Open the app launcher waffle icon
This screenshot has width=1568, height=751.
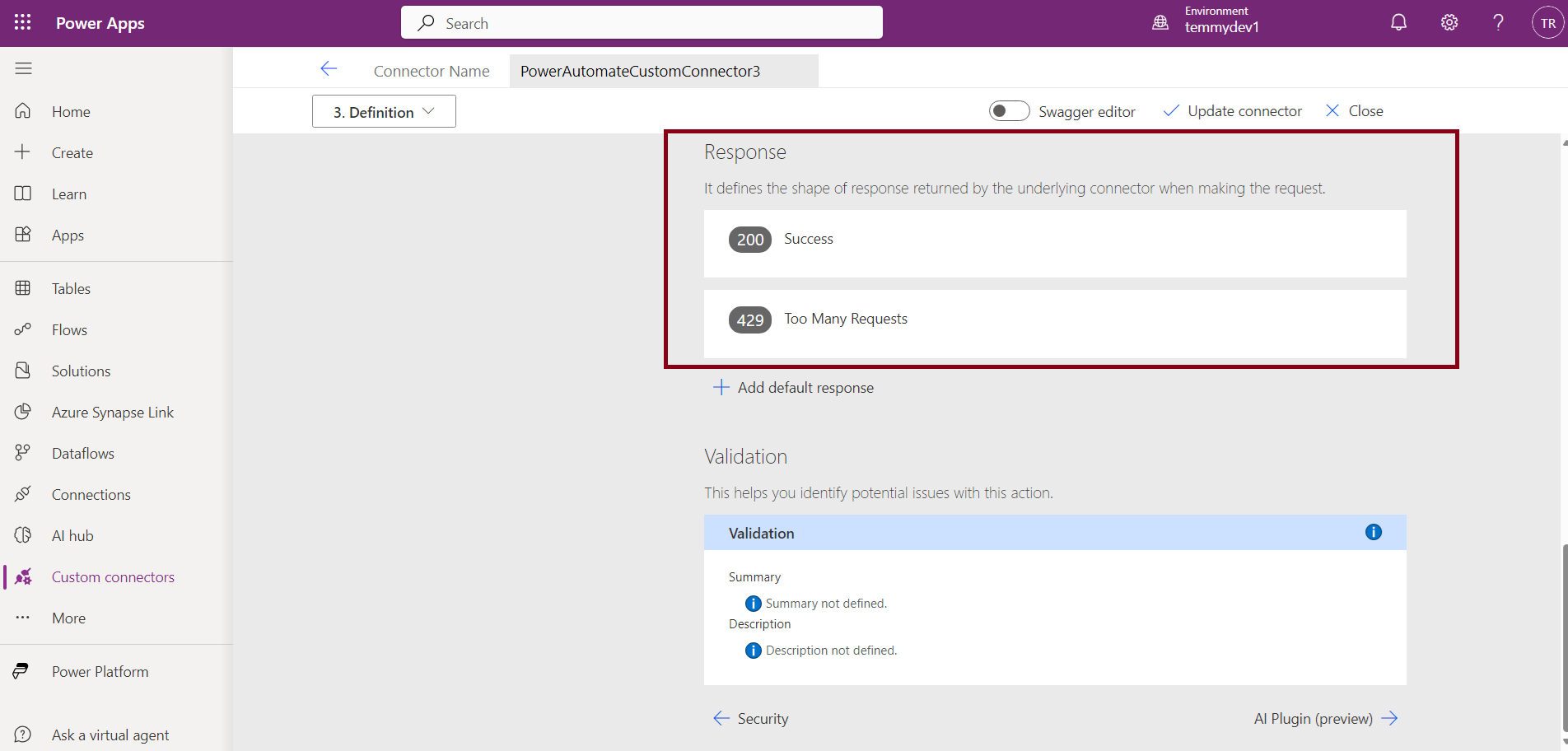(x=23, y=23)
